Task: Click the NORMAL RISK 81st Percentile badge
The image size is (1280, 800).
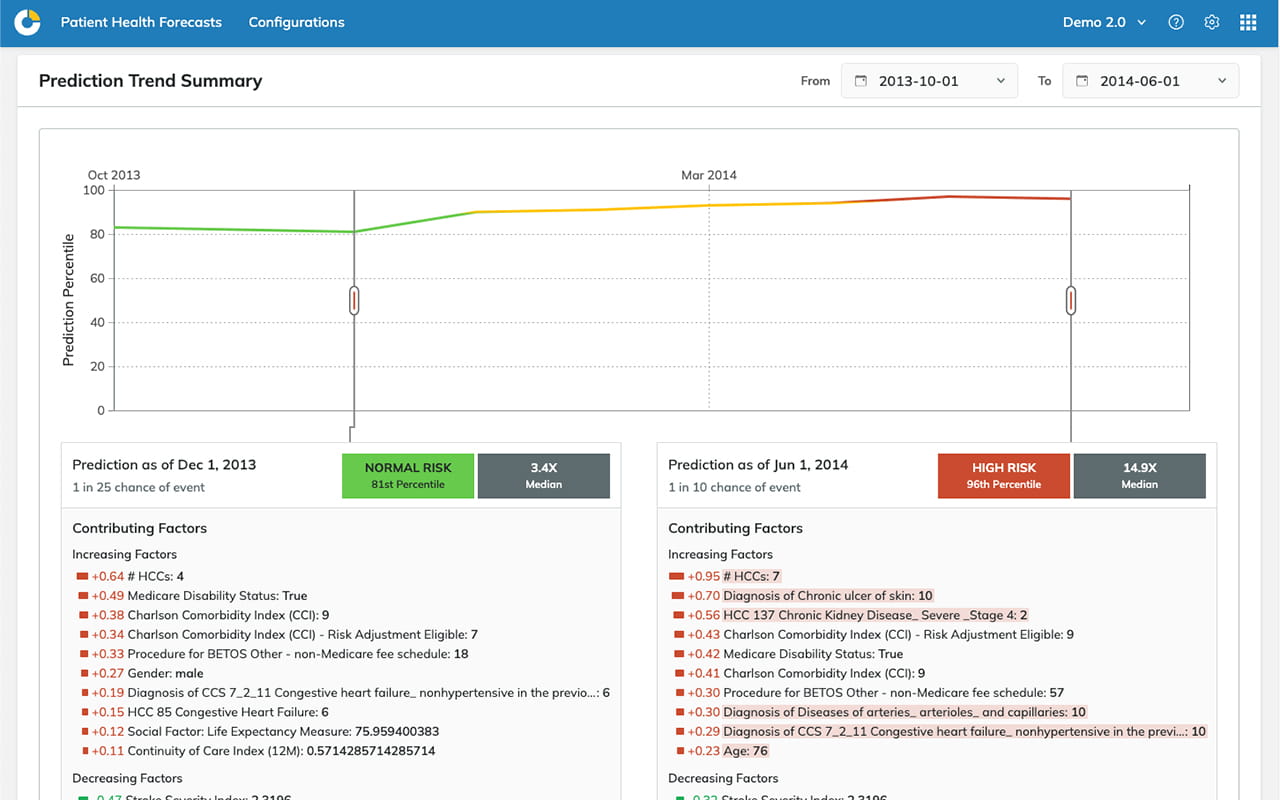Action: (408, 476)
